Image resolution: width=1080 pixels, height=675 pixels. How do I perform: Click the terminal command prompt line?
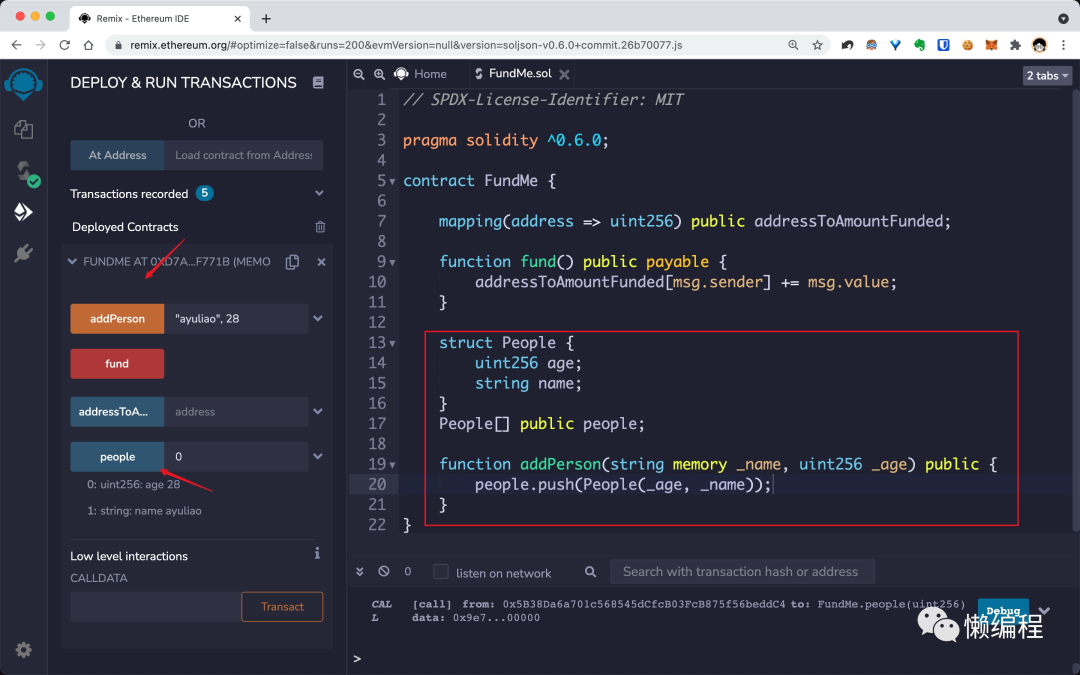(713, 658)
